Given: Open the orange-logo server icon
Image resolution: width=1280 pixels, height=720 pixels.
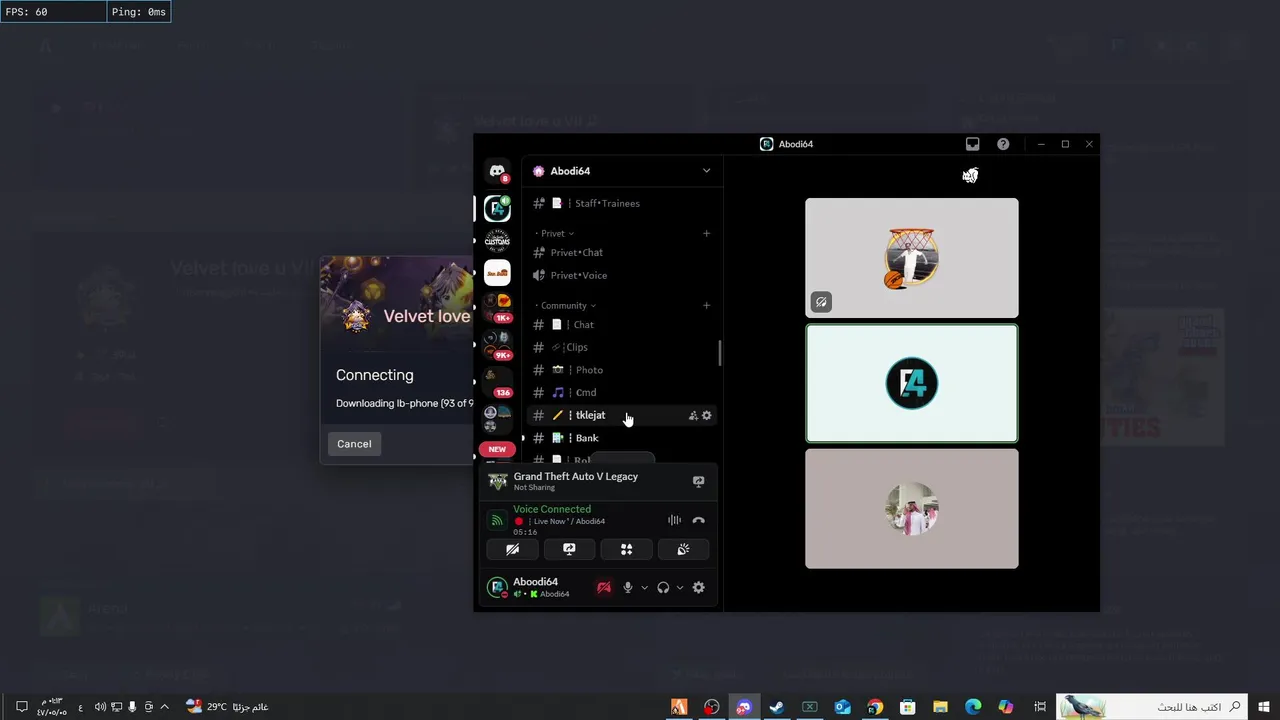Looking at the screenshot, I should [497, 272].
